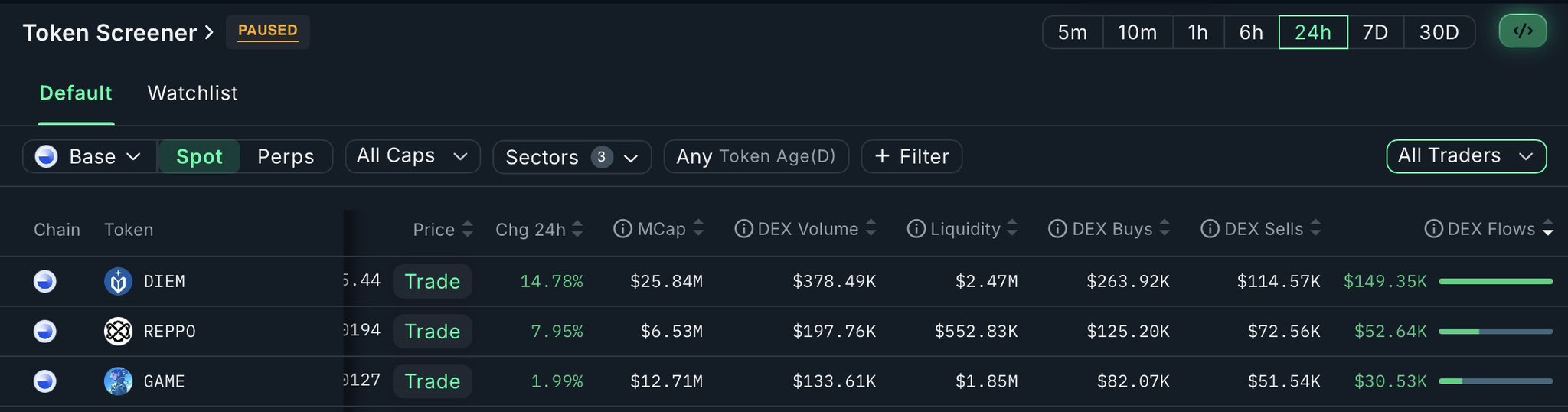Screen dimensions: 1568x412
Task: Click the DIEM token logo
Action: click(118, 282)
